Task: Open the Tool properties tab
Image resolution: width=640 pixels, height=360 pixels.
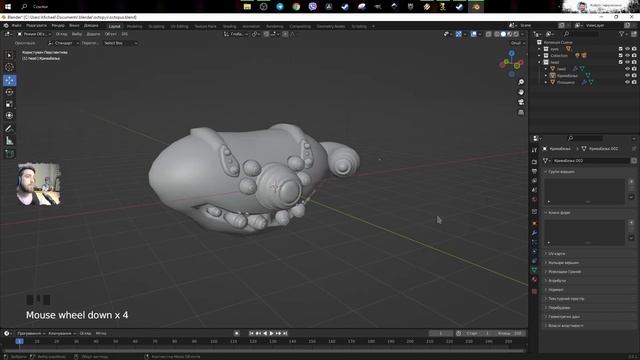Action: 534,150
